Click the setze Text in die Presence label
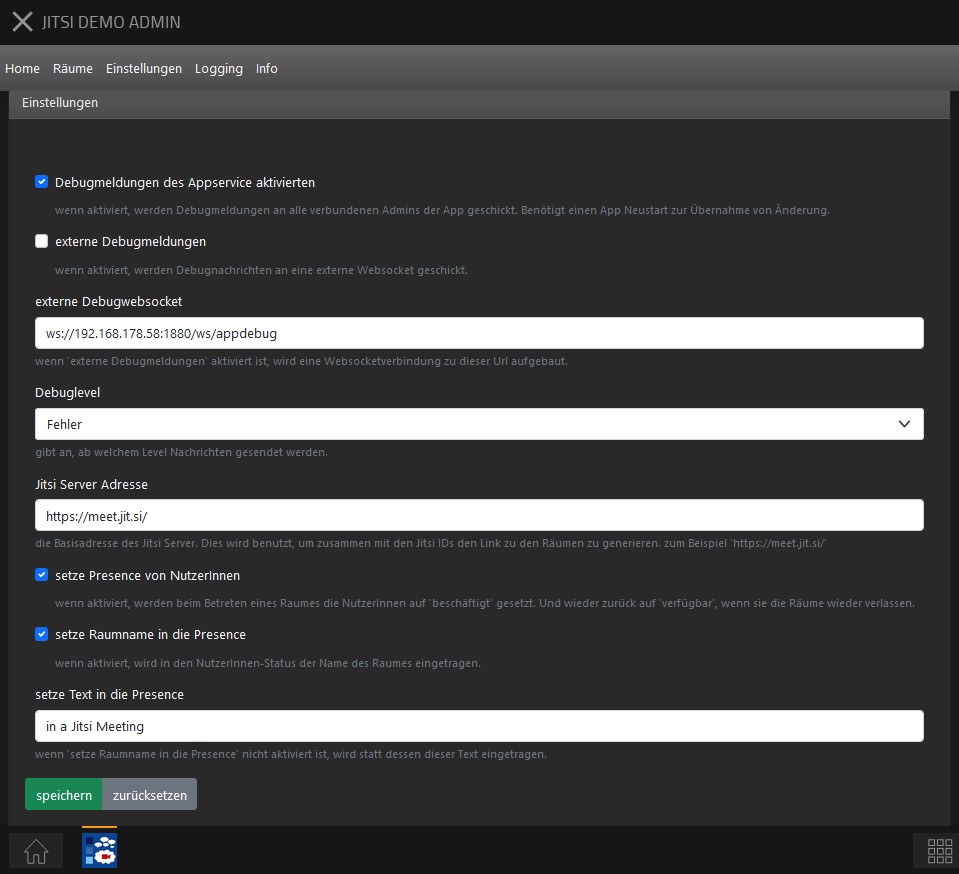 109,695
